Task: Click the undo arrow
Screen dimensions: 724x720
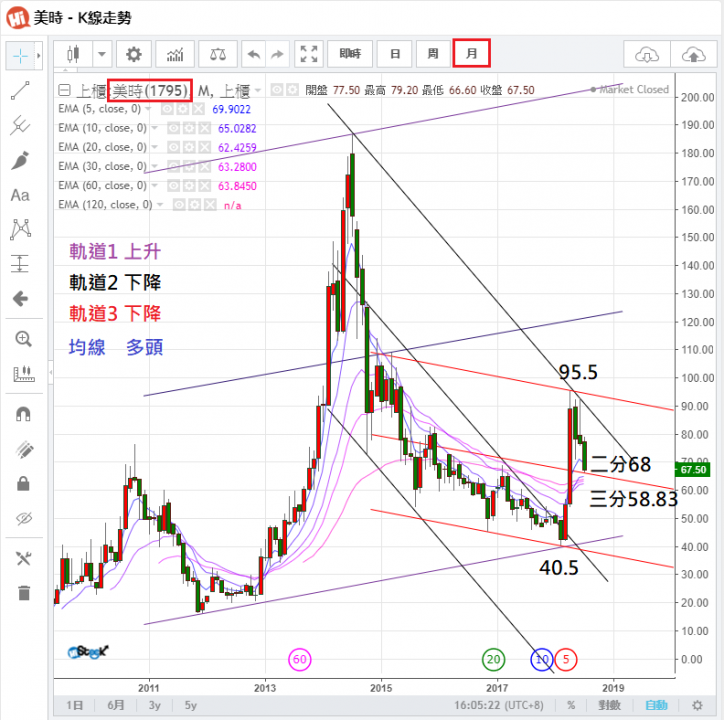Action: 253,54
